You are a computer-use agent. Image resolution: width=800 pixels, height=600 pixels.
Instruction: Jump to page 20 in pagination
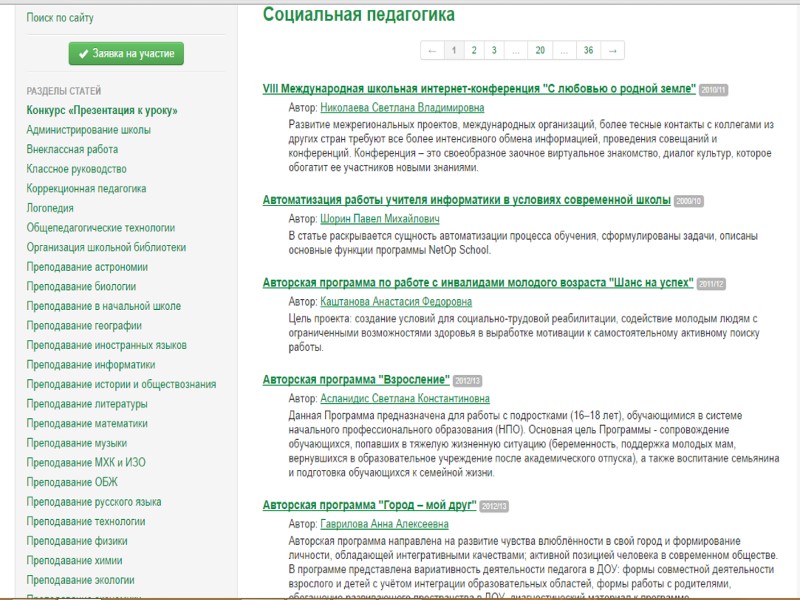(x=540, y=50)
